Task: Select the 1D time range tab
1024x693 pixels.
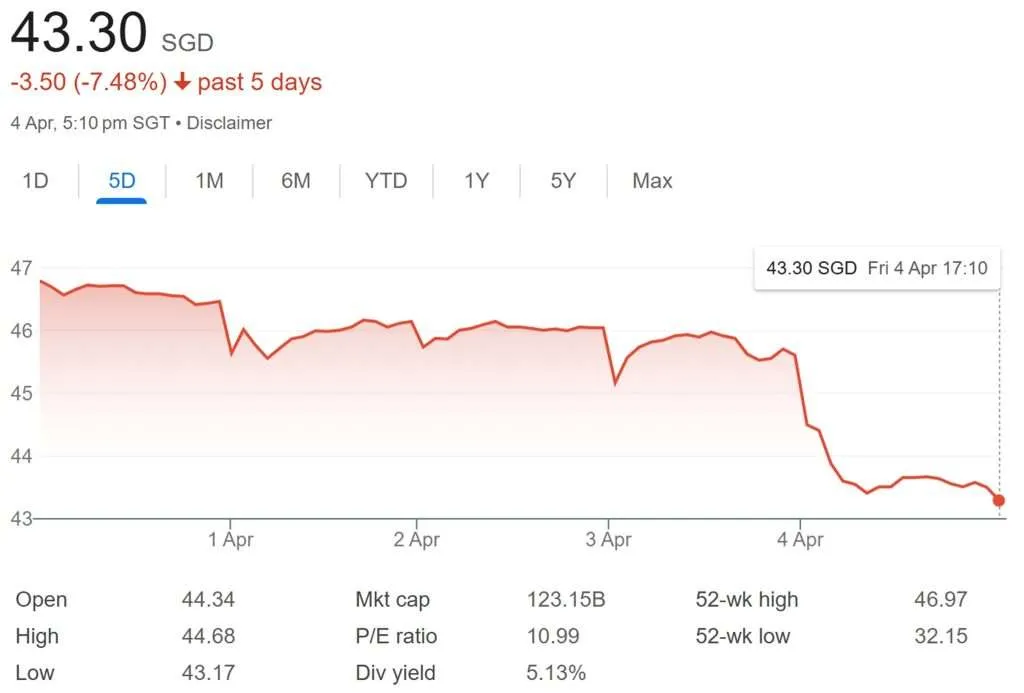Action: (35, 181)
